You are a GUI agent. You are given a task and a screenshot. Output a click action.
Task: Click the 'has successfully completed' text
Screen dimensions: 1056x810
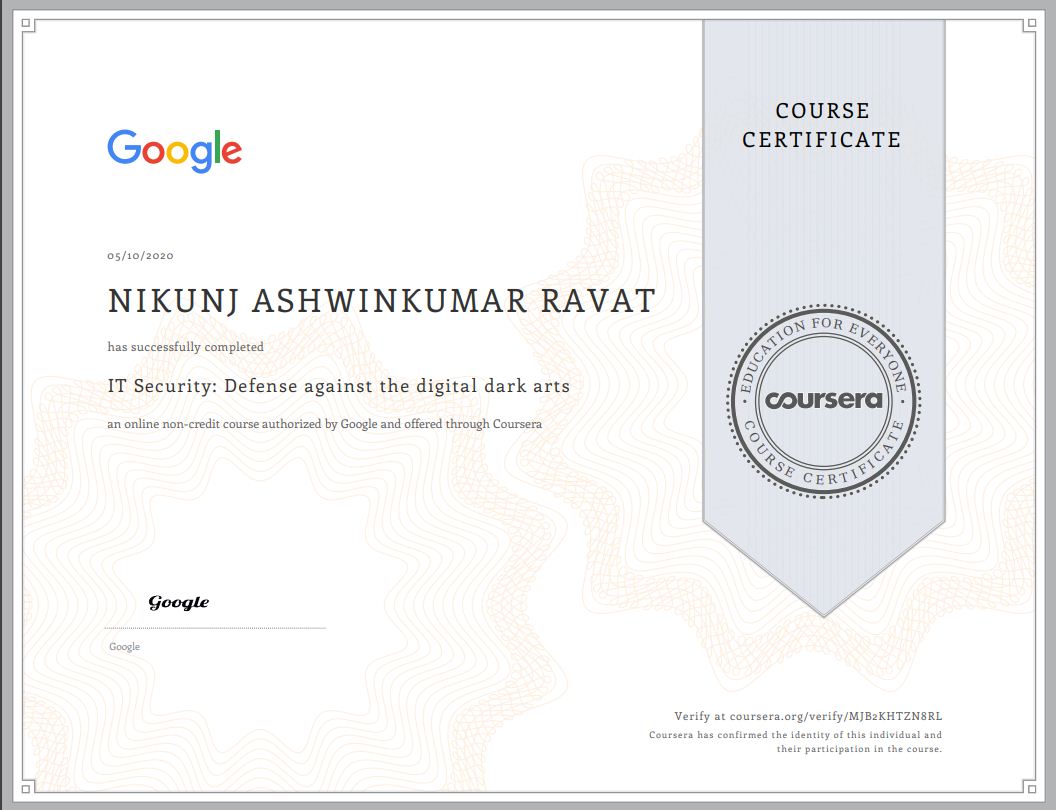click(186, 347)
